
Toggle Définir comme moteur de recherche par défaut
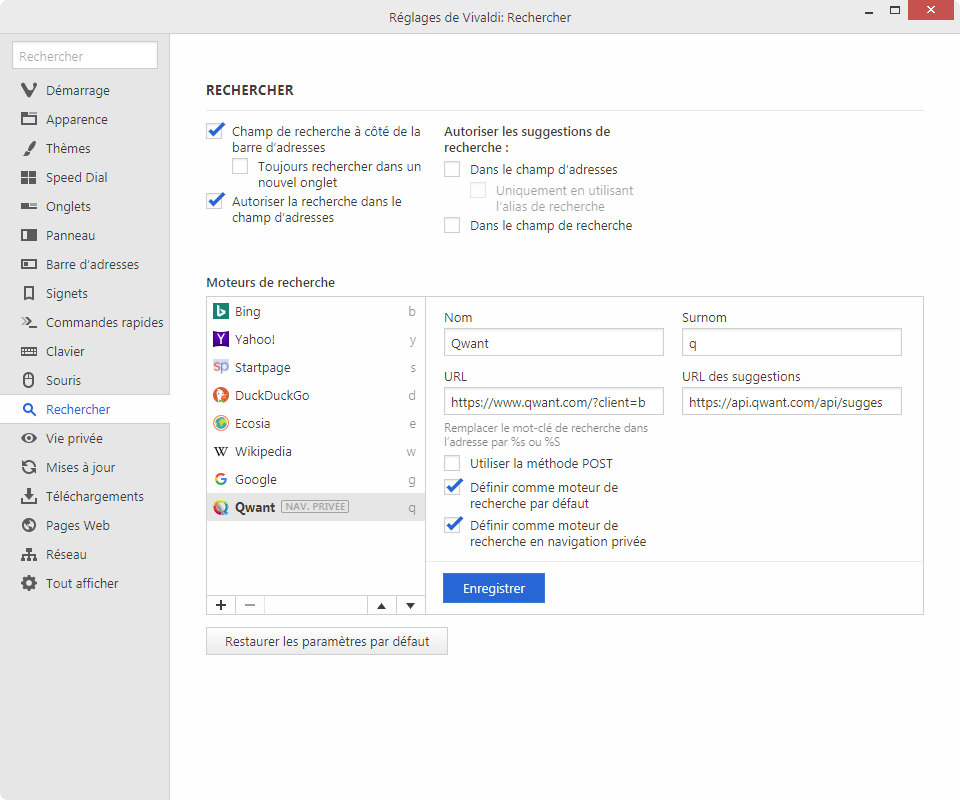[x=453, y=487]
